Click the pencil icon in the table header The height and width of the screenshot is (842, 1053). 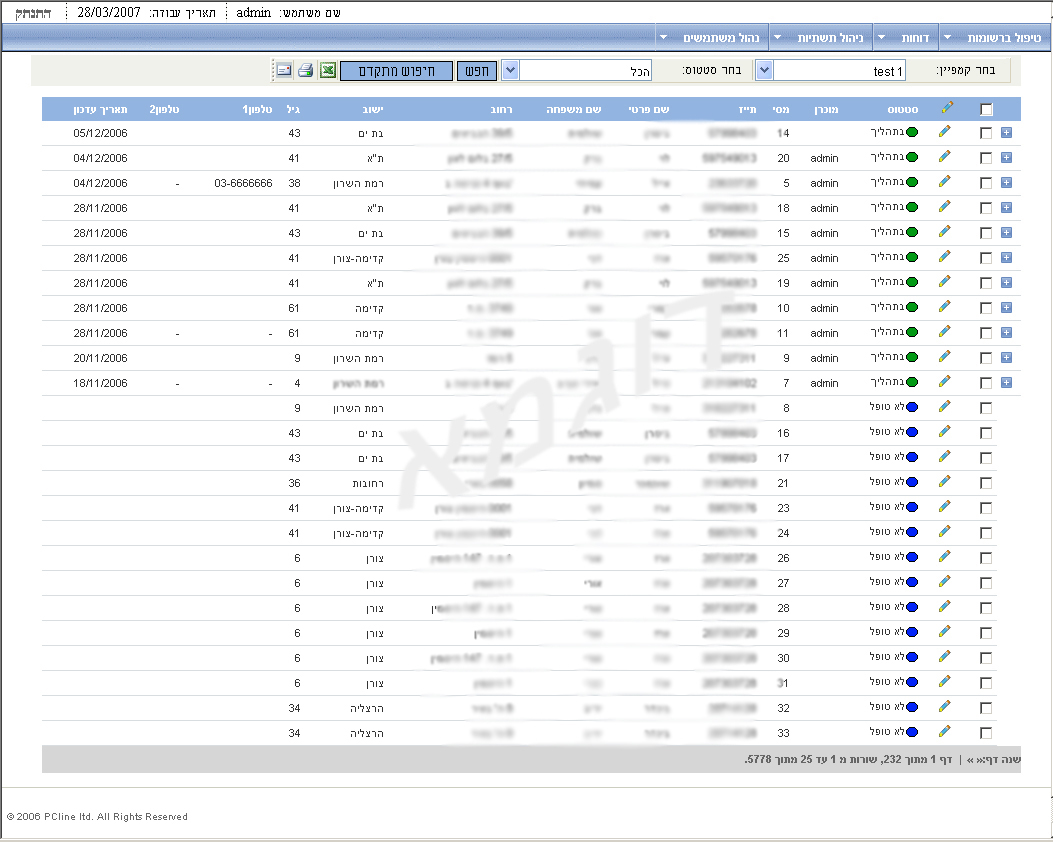947,107
